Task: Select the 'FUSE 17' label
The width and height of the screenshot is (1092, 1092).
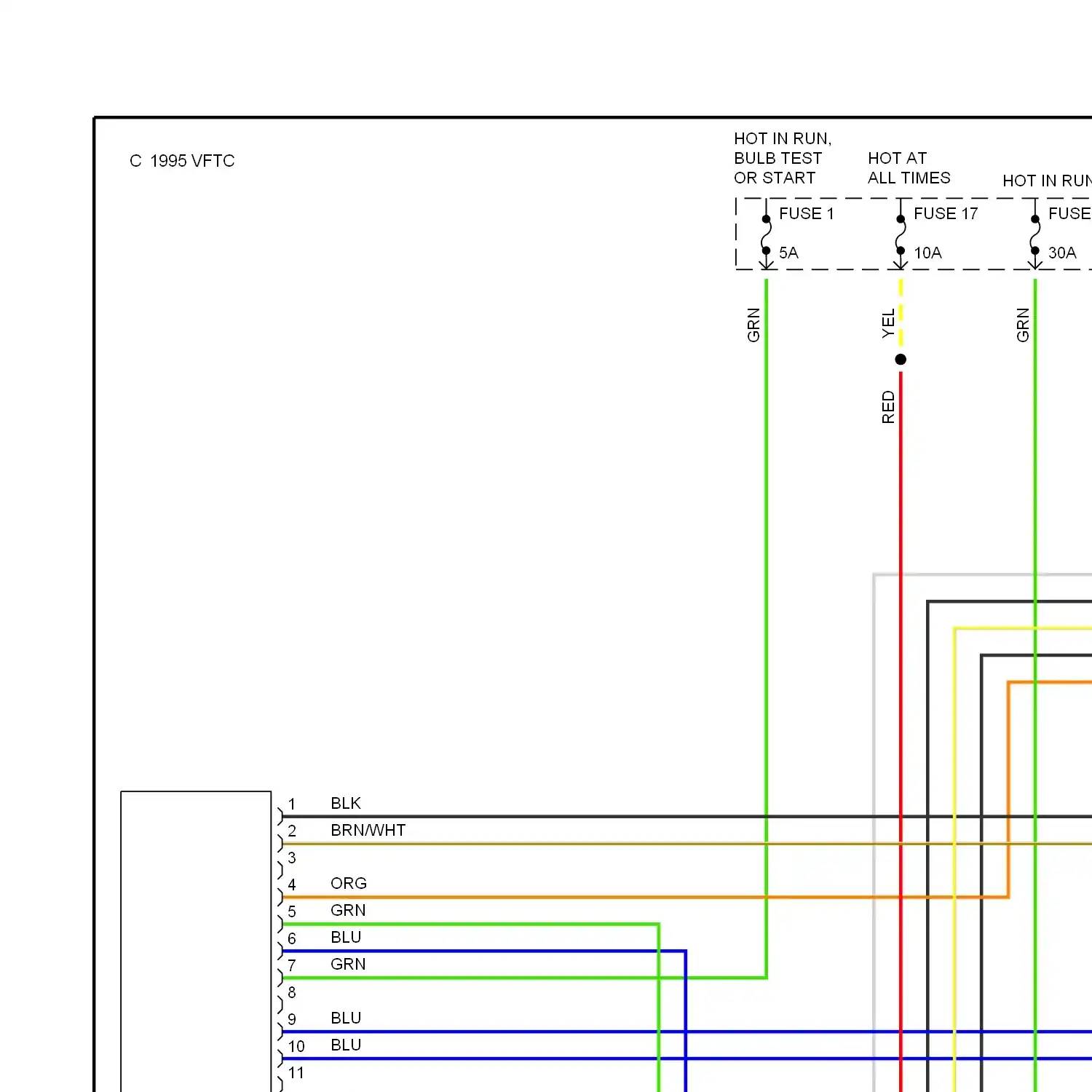Action: 946,213
